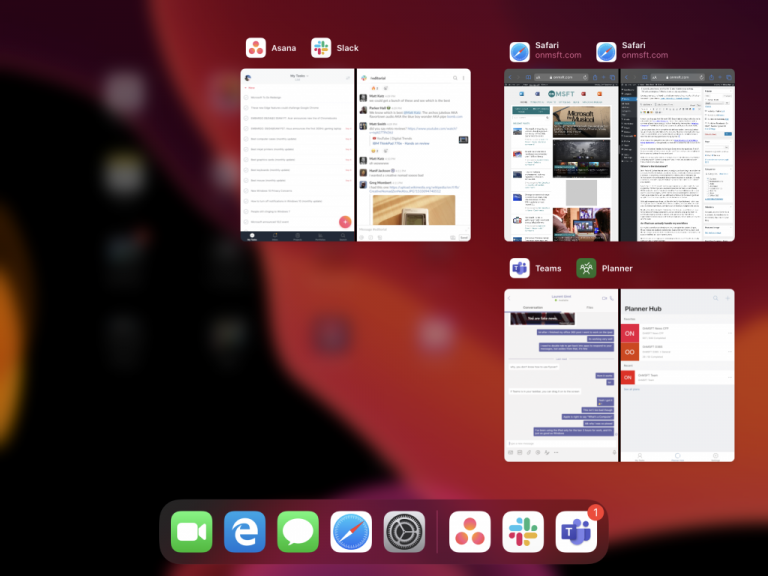
Task: Open Asana from the dock's recent apps
Action: [x=470, y=531]
